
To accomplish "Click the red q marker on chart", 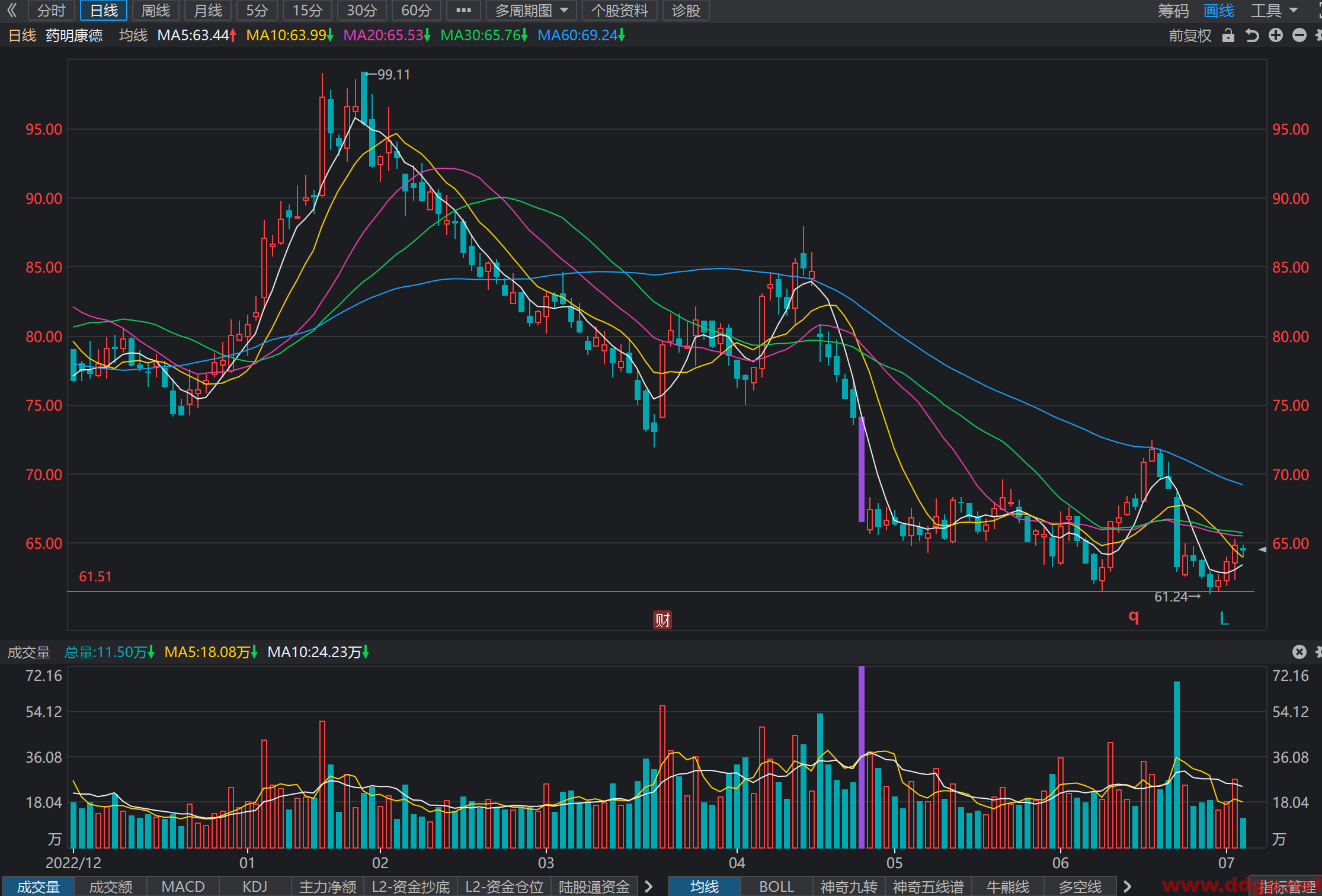I will [x=1134, y=617].
